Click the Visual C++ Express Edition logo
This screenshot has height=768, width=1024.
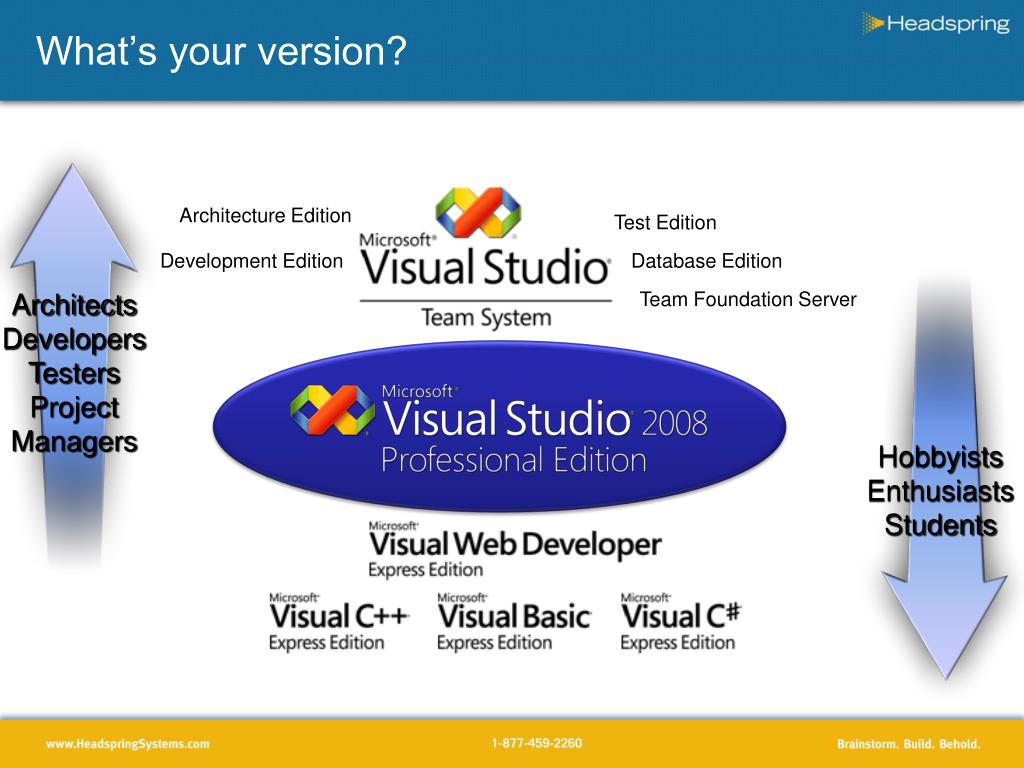coord(339,622)
